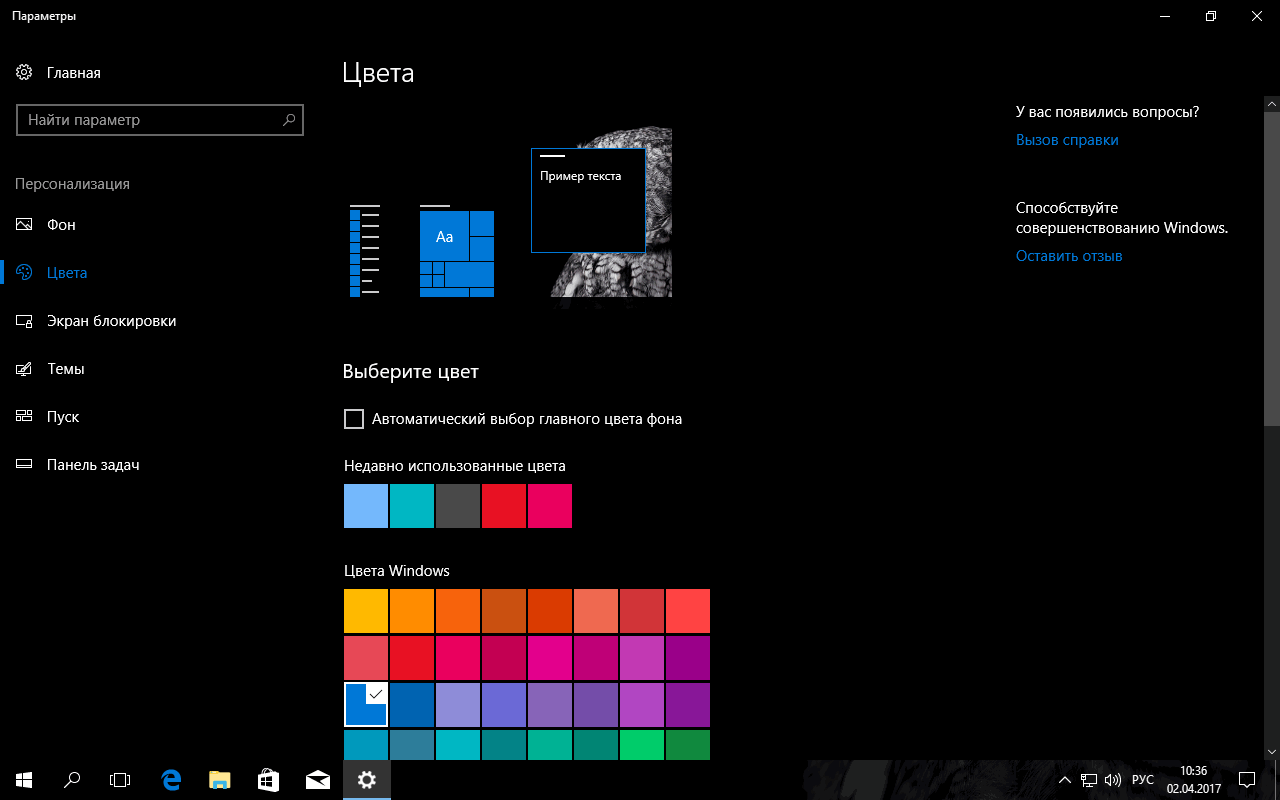
Task: Choose the dark gray recently used color
Action: pos(458,506)
